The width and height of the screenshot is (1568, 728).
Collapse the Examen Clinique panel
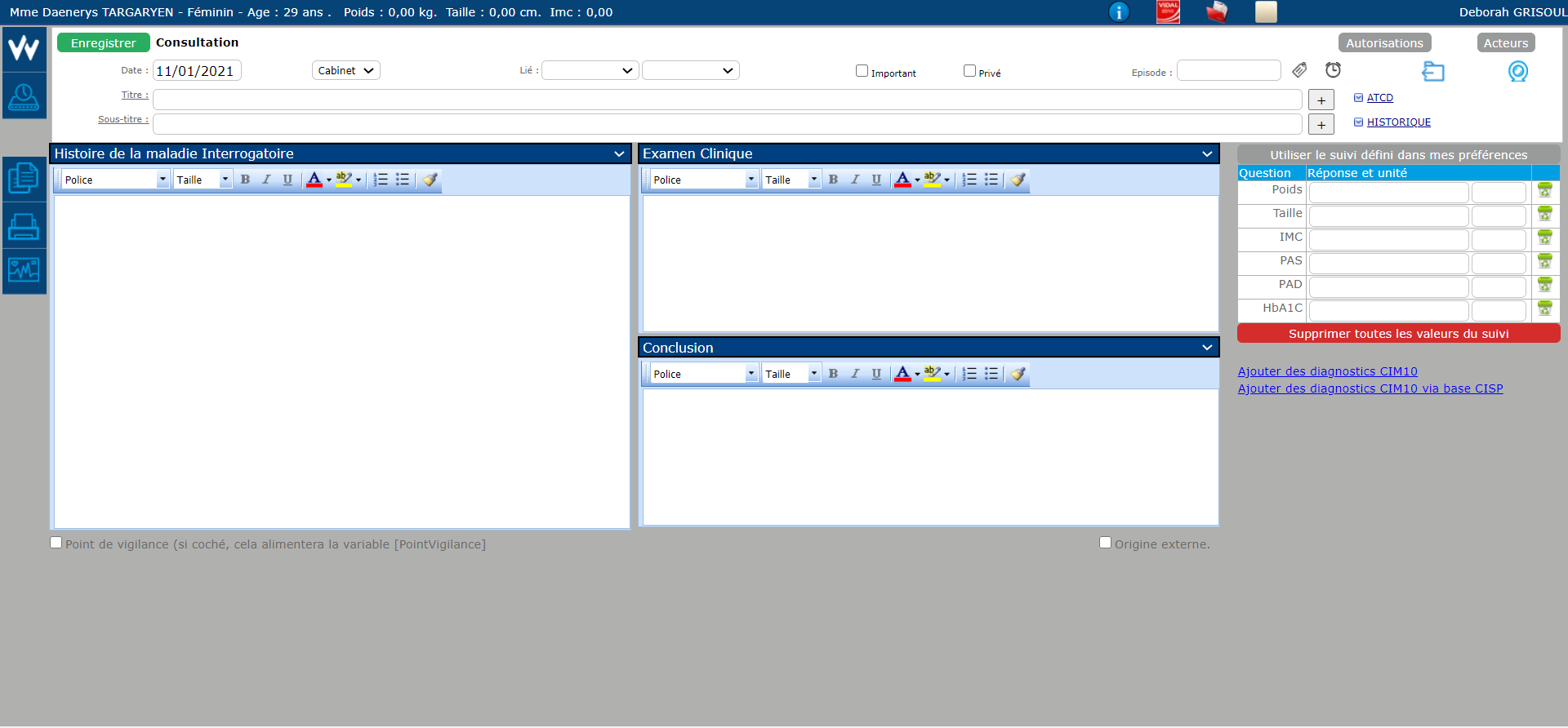pyautogui.click(x=1207, y=154)
